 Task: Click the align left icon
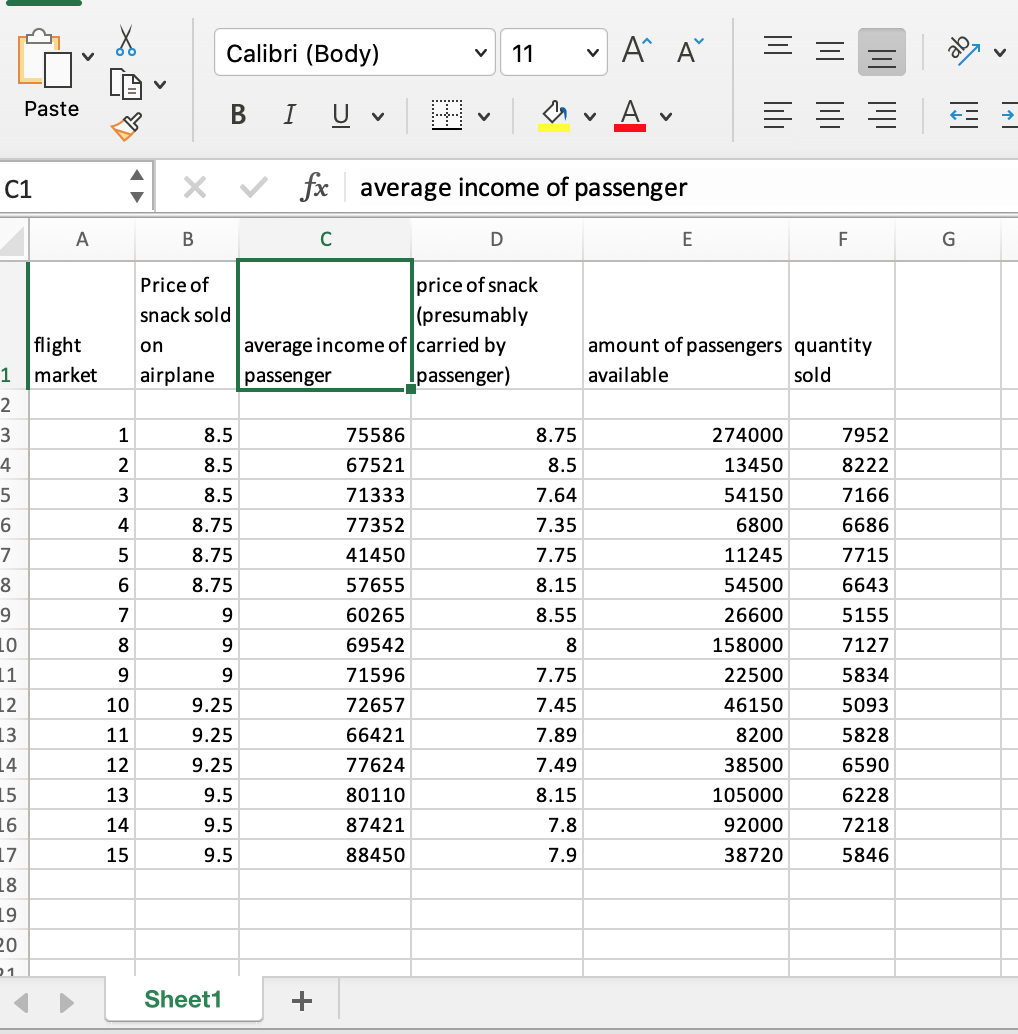(778, 115)
